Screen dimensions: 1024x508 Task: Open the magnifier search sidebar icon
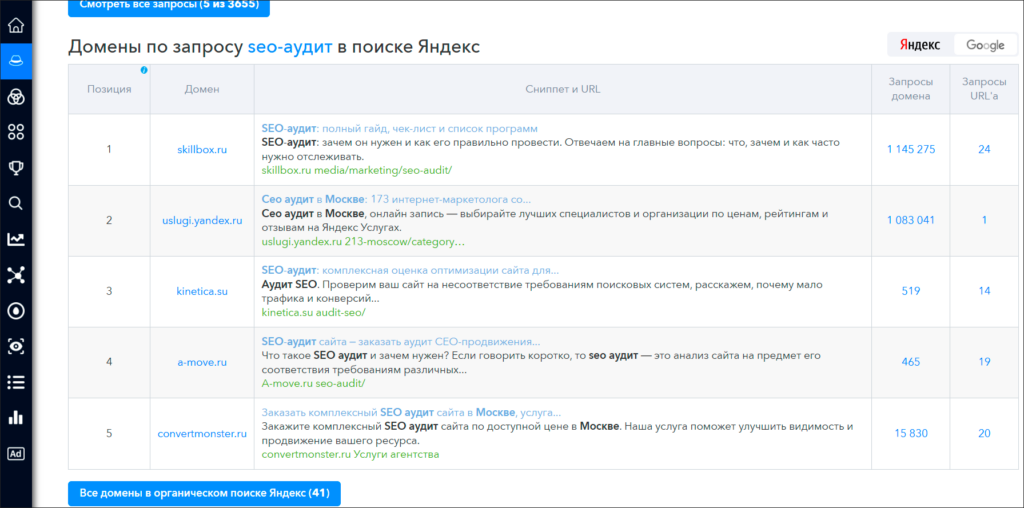coord(16,203)
